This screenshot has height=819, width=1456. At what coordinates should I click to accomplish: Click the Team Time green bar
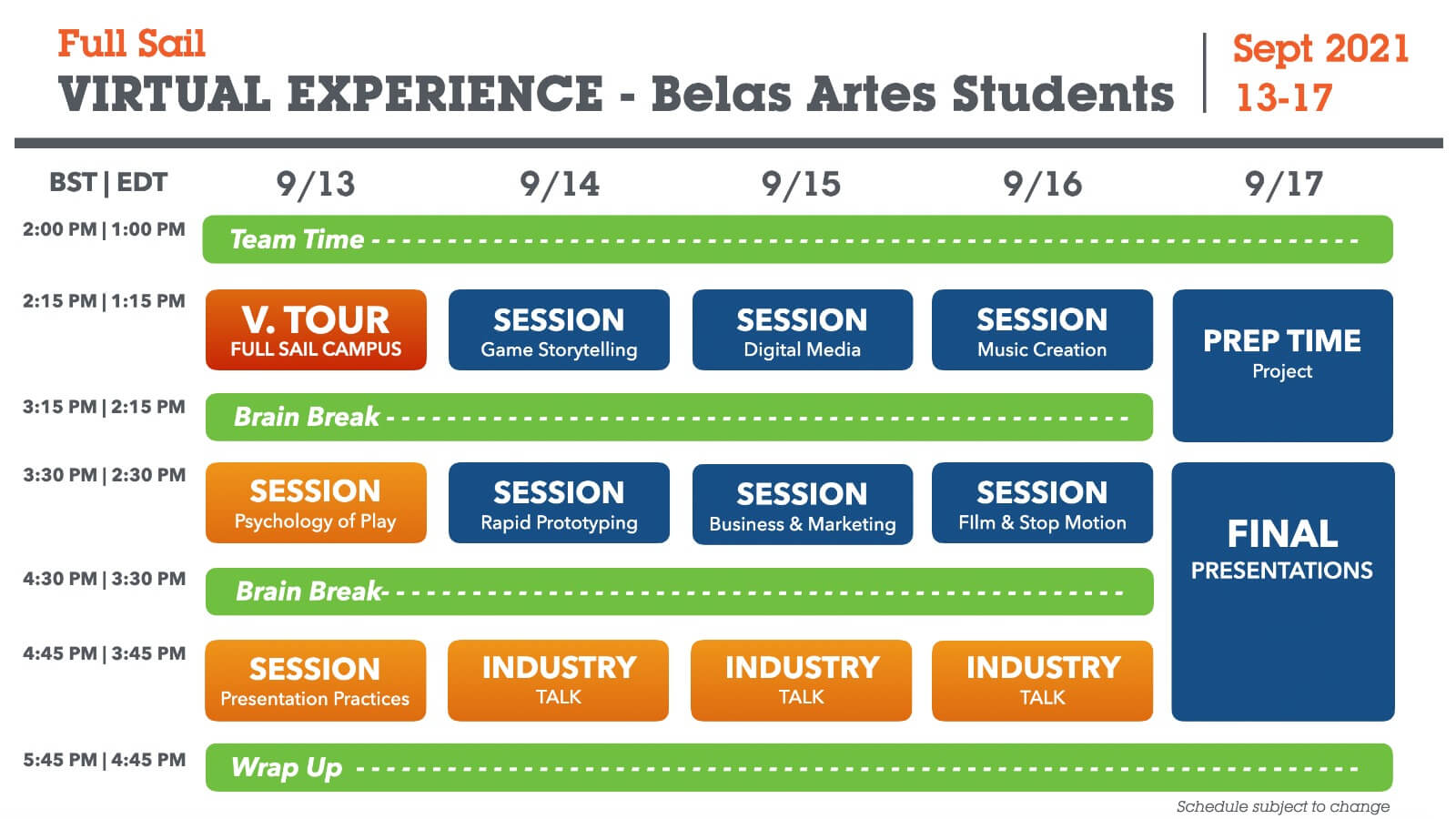click(x=797, y=239)
